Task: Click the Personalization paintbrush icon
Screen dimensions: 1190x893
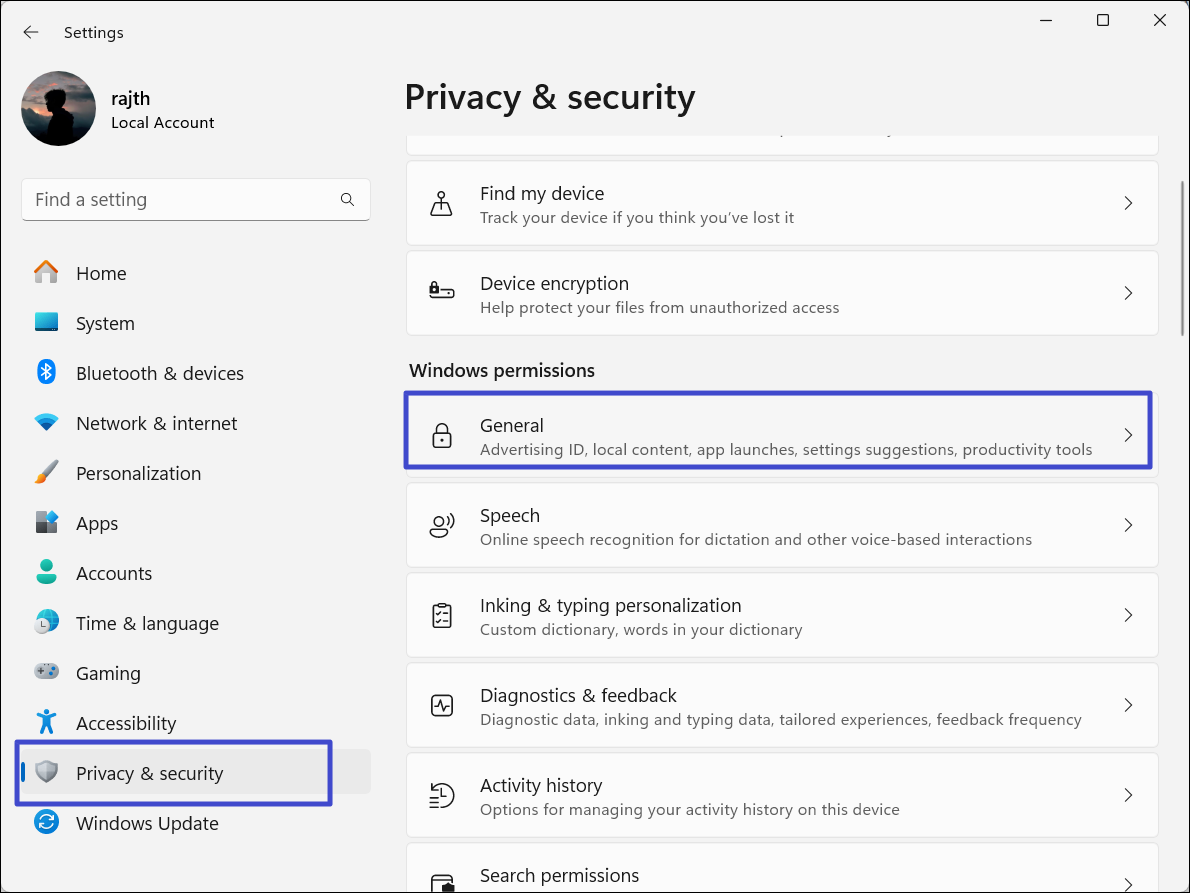Action: [46, 473]
